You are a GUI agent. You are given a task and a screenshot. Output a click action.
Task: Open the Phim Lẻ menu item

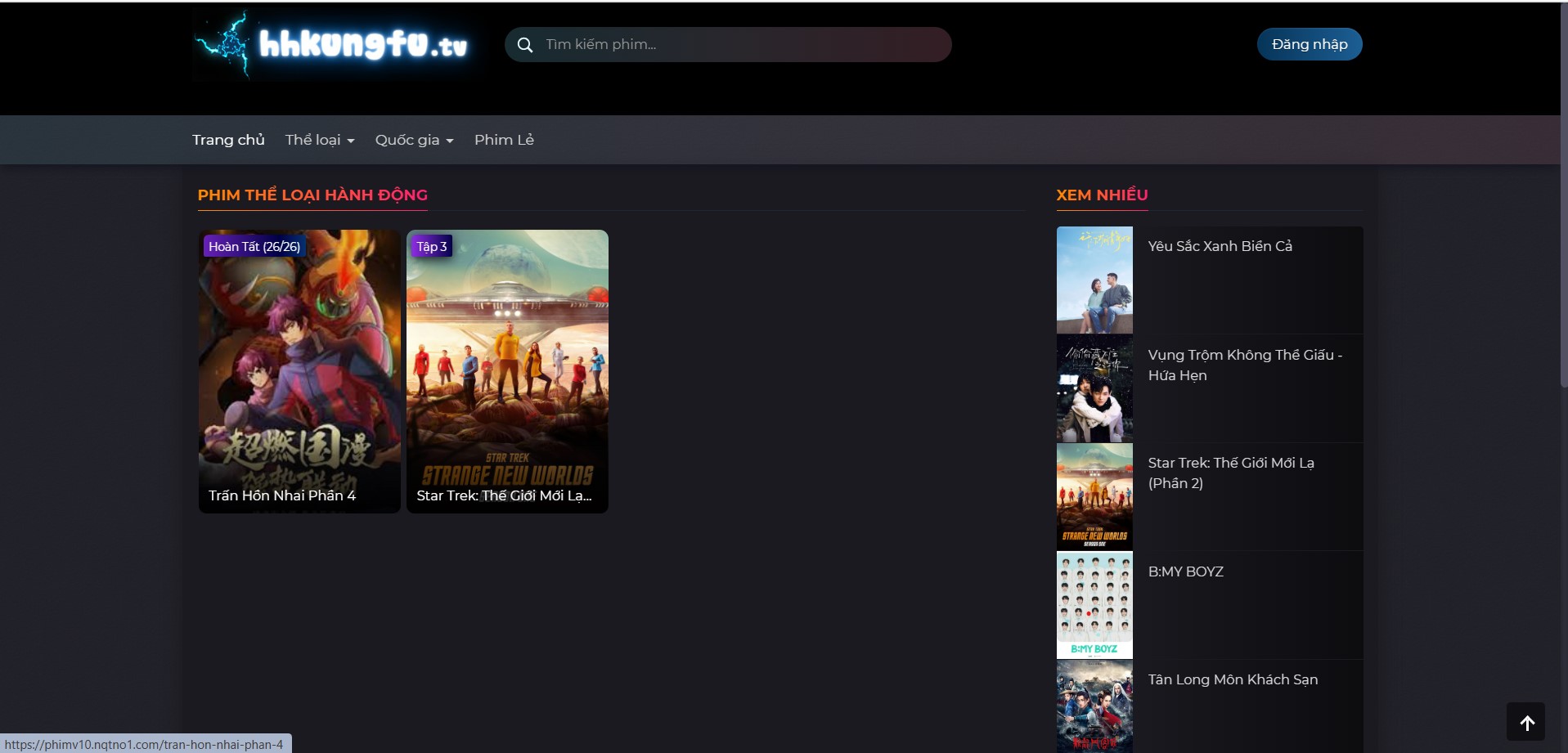coord(504,140)
